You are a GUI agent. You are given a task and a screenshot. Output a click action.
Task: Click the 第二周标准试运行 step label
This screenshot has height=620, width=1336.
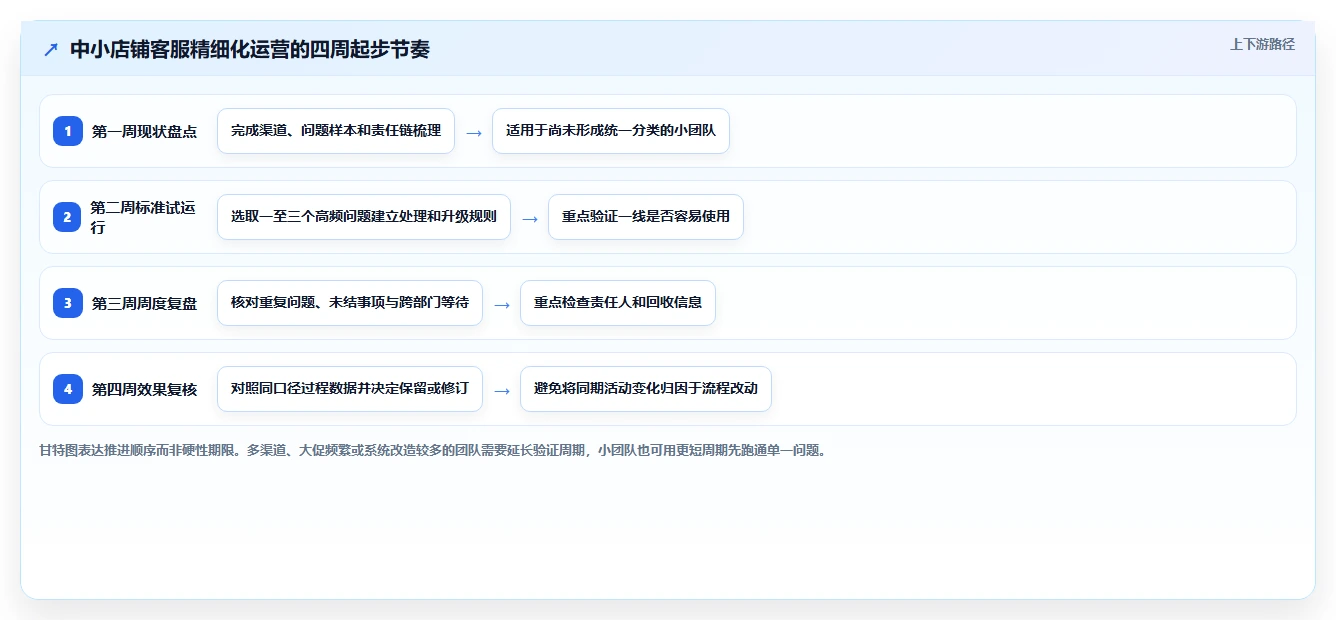[143, 217]
